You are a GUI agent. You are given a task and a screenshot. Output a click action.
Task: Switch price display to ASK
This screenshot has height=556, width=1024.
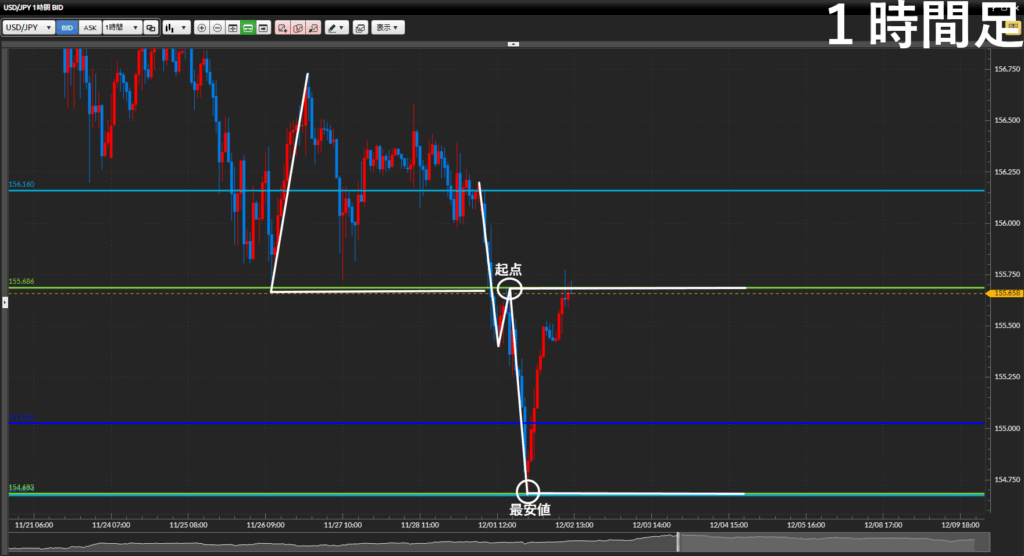coord(90,28)
